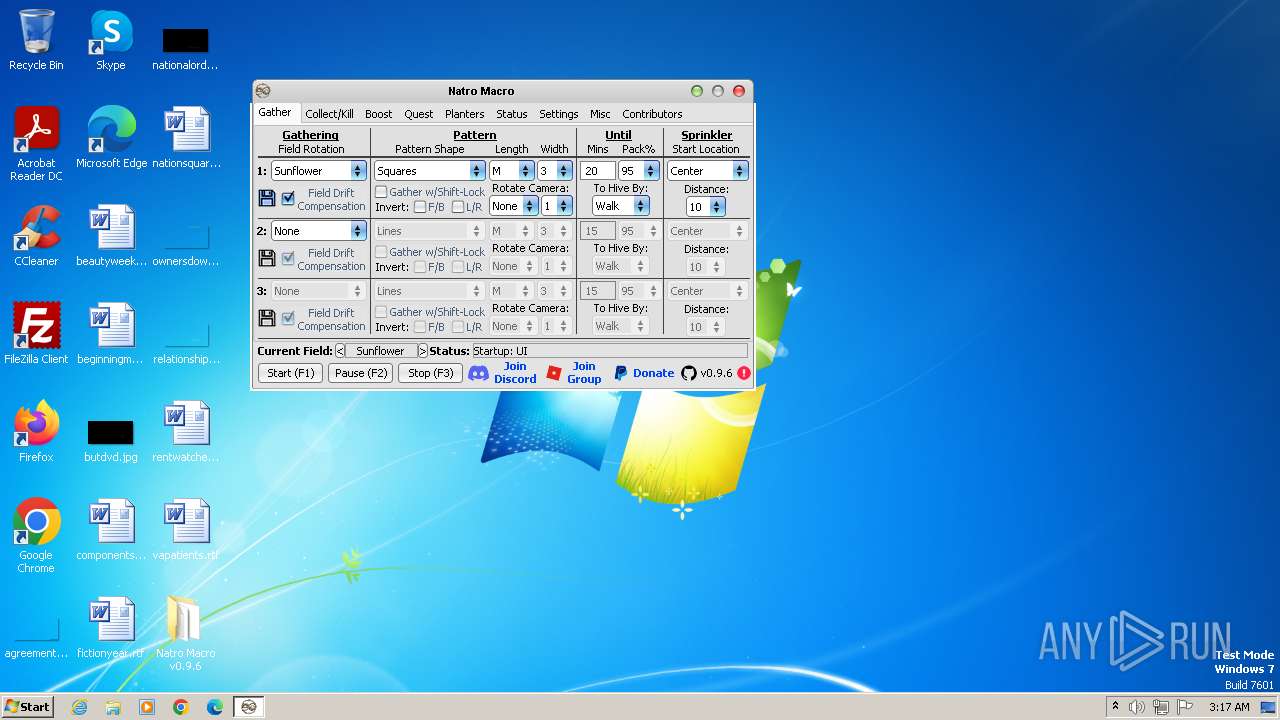
Task: Open field 1 pattern Width dropdown
Action: (554, 171)
